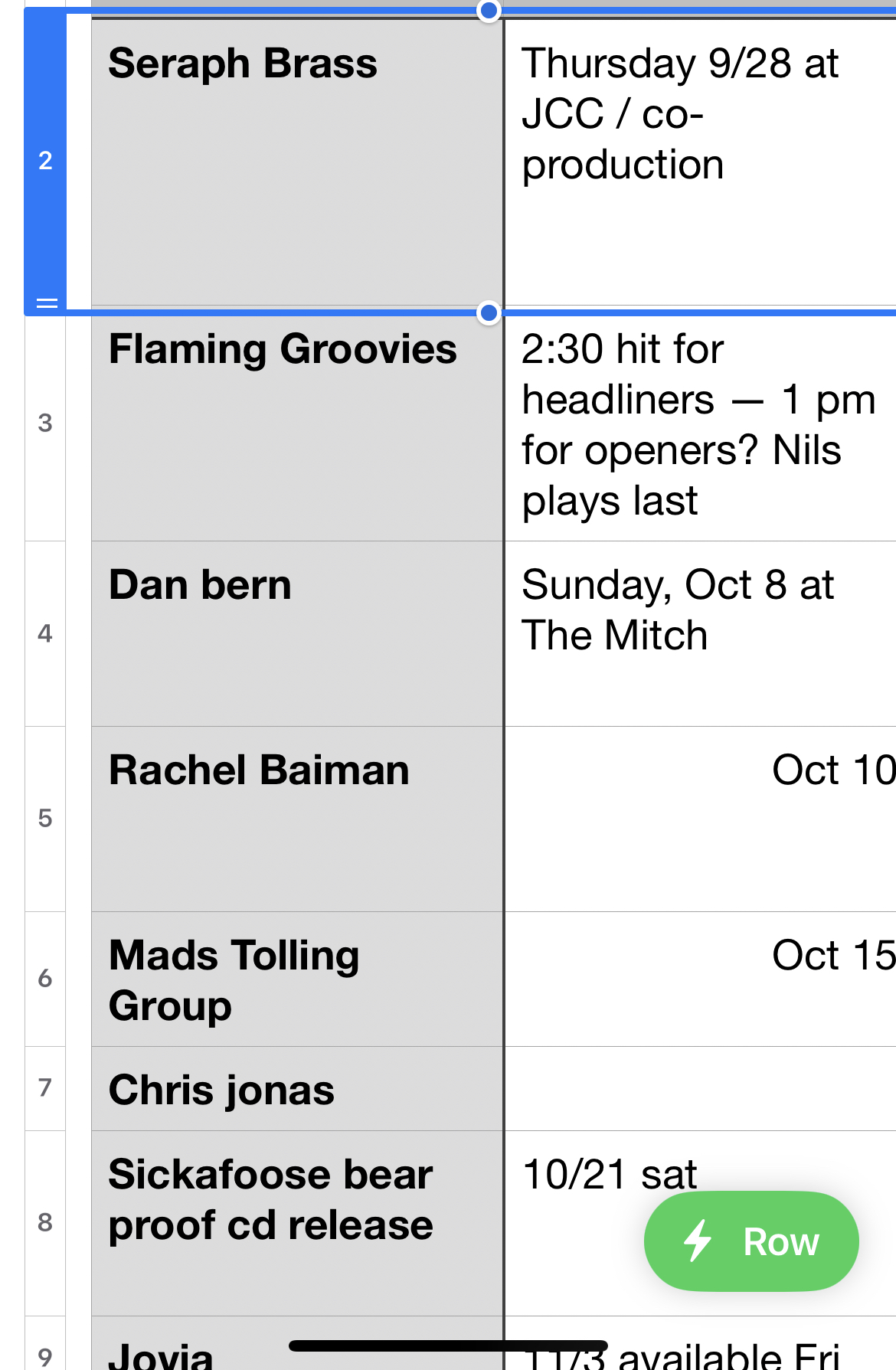
Task: Select the bottom selection handle dot
Action: tap(489, 312)
